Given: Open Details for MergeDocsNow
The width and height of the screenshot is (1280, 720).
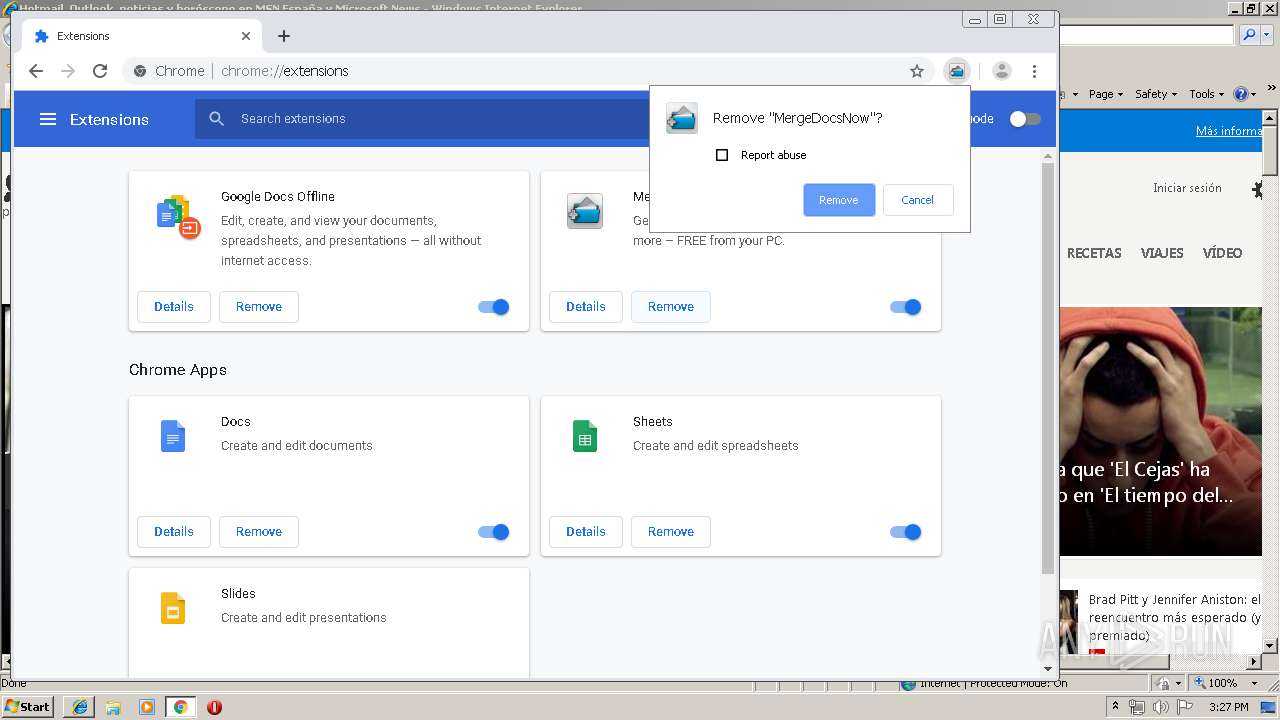Looking at the screenshot, I should click(586, 307).
